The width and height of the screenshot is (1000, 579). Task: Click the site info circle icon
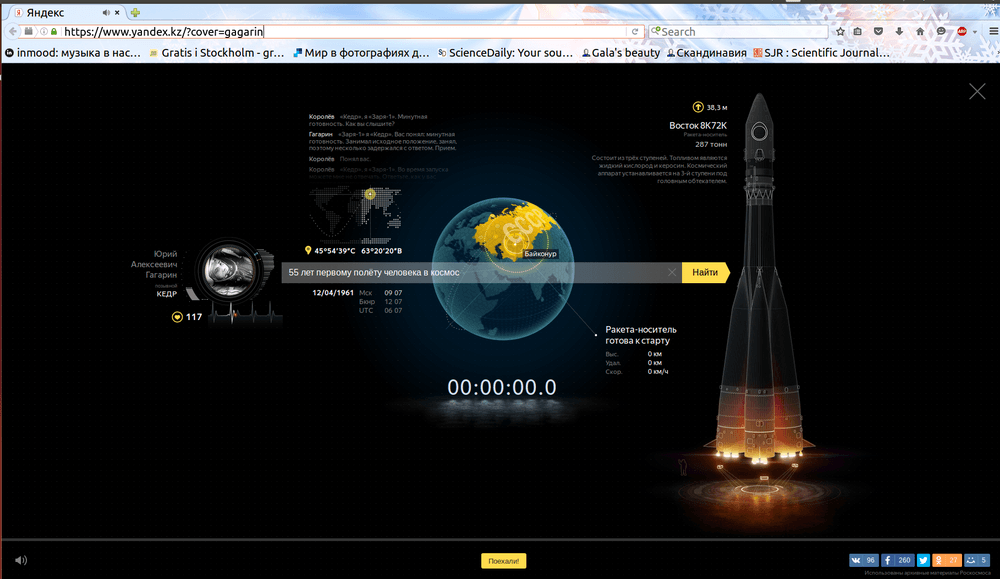[x=44, y=31]
